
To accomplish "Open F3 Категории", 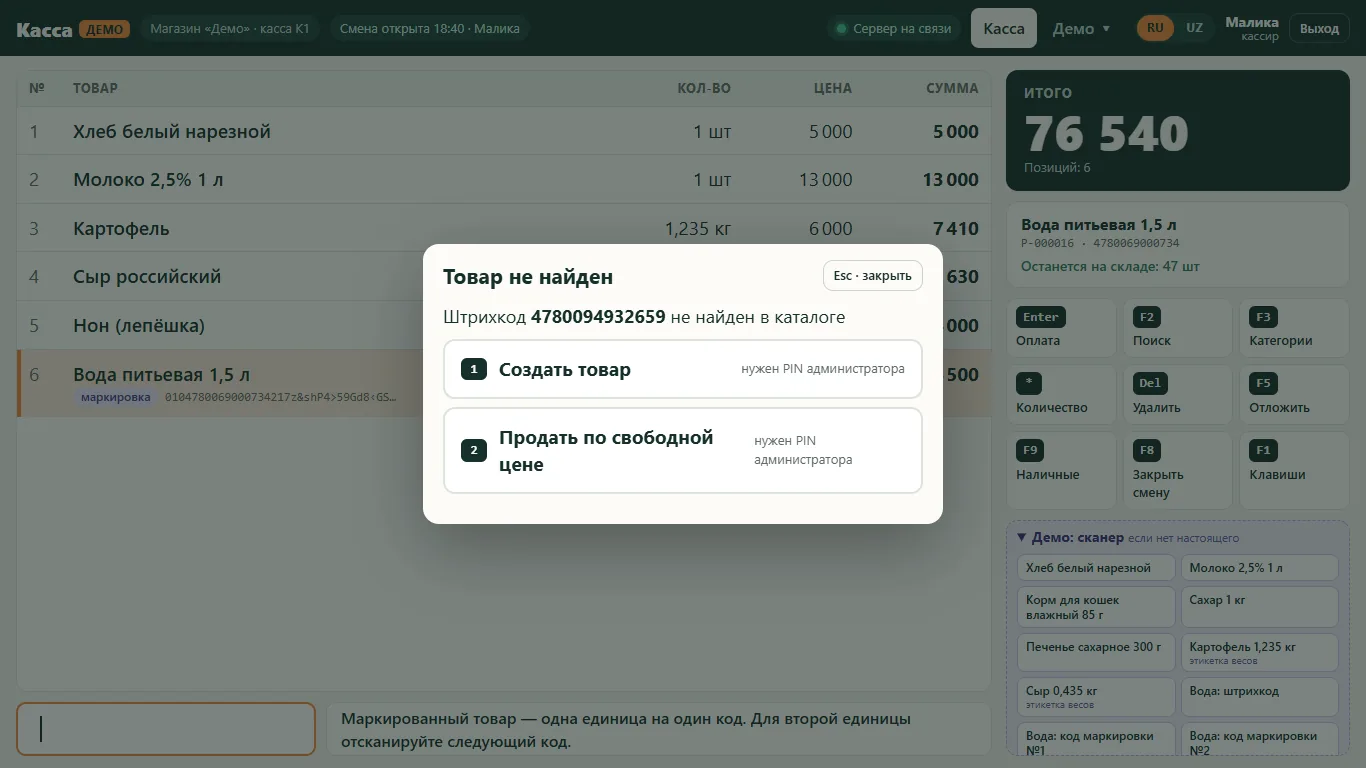I will [x=1294, y=328].
